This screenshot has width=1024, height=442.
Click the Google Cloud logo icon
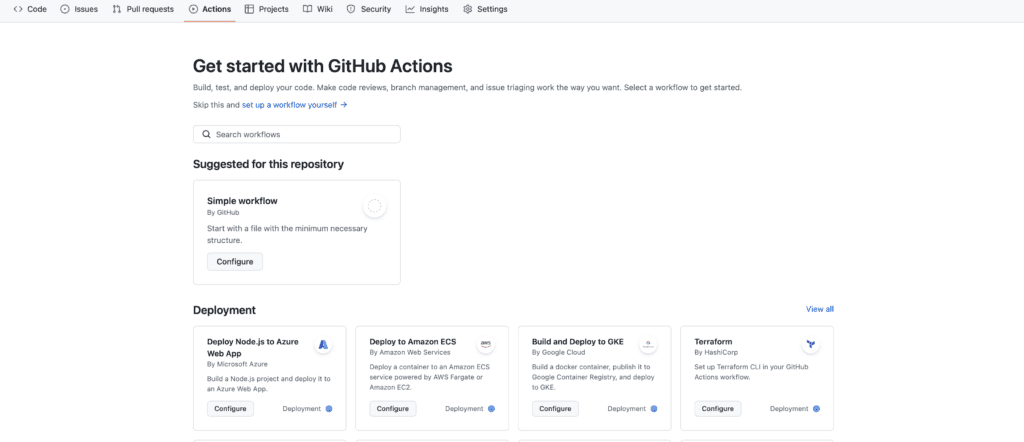tap(648, 344)
